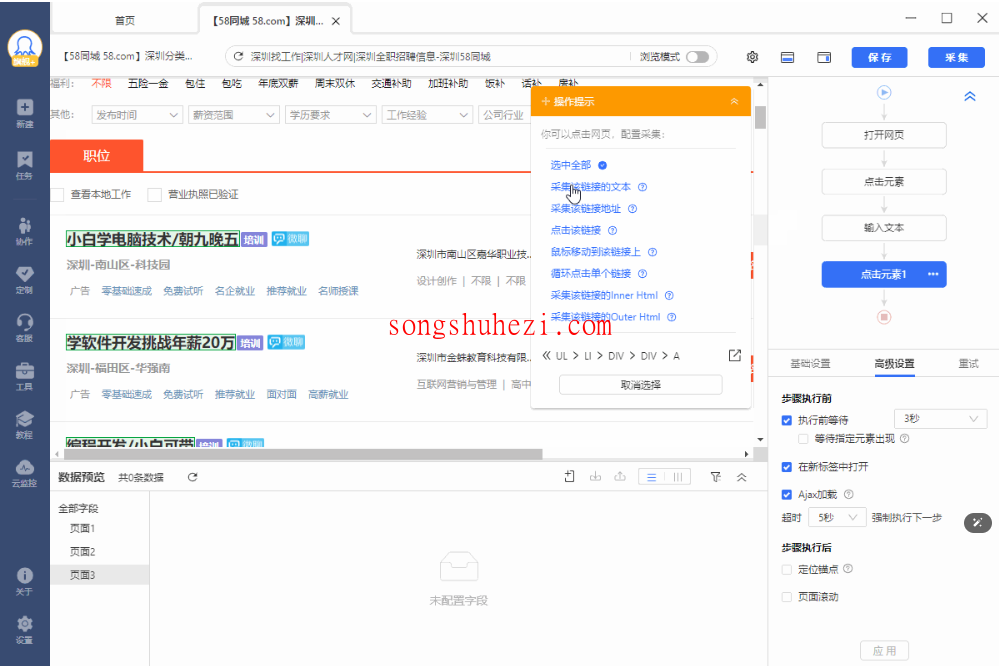Viewport: 999px width, 666px height.
Task: Open the 工作经验 dropdown
Action: pos(428,115)
